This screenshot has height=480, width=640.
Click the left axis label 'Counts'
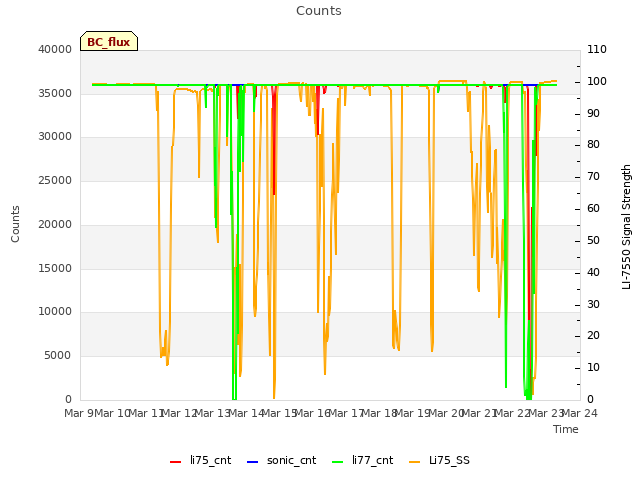coord(15,224)
